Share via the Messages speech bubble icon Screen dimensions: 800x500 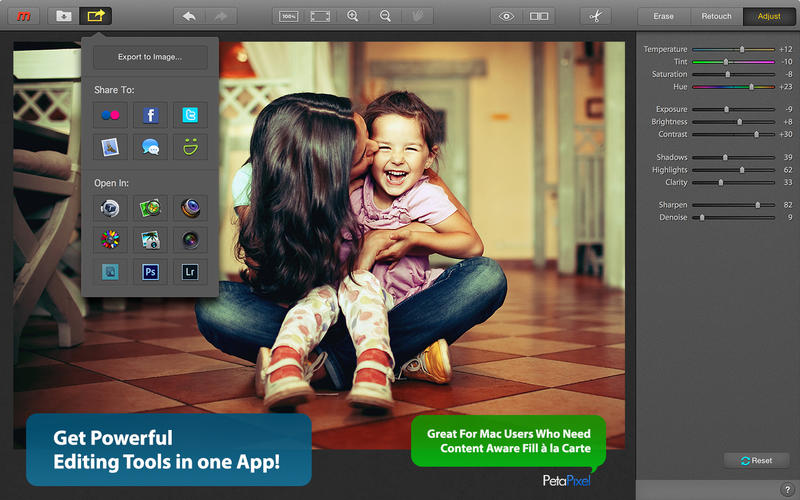151,147
